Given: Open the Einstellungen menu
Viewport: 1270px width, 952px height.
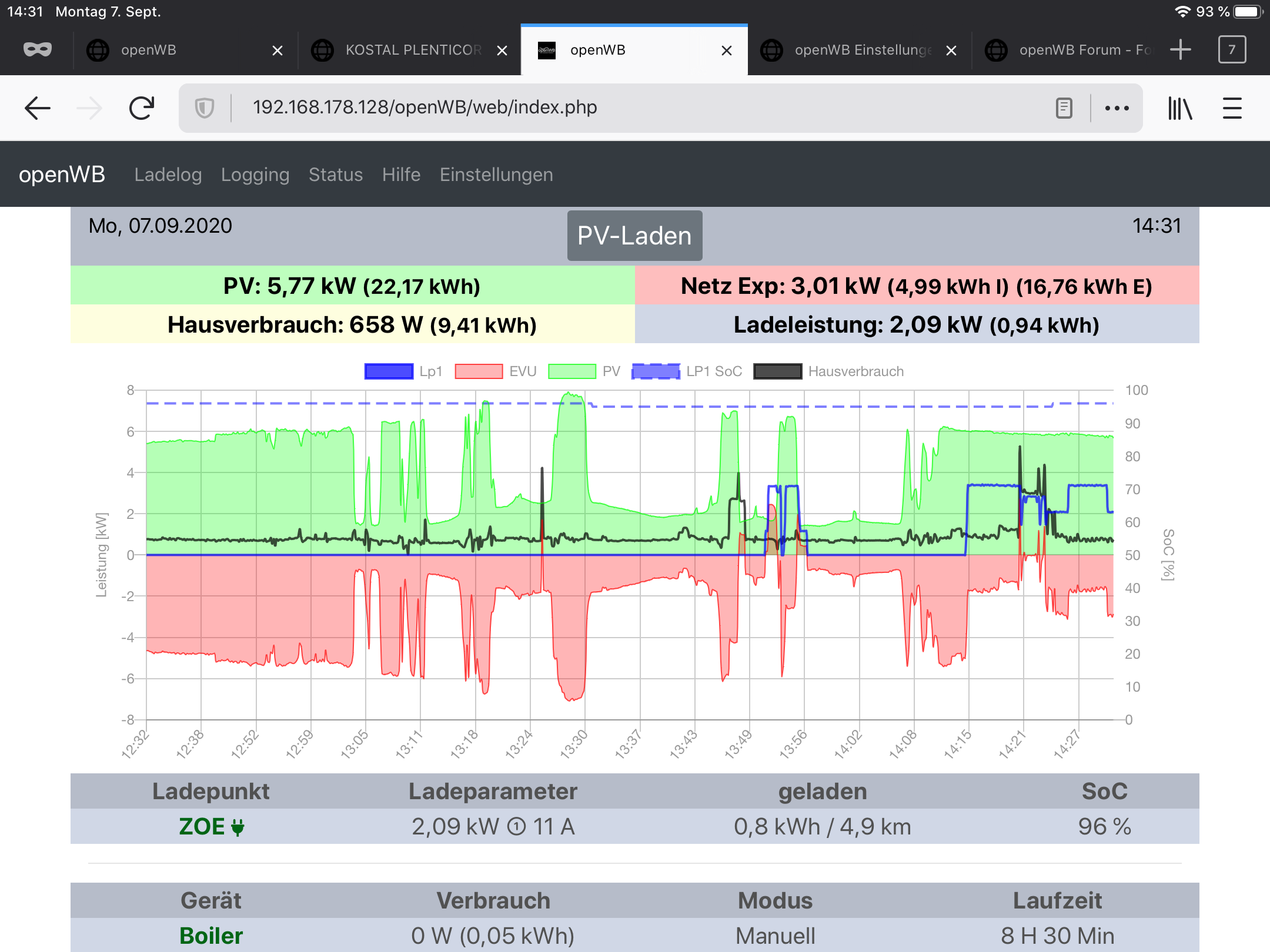Looking at the screenshot, I should (x=496, y=175).
